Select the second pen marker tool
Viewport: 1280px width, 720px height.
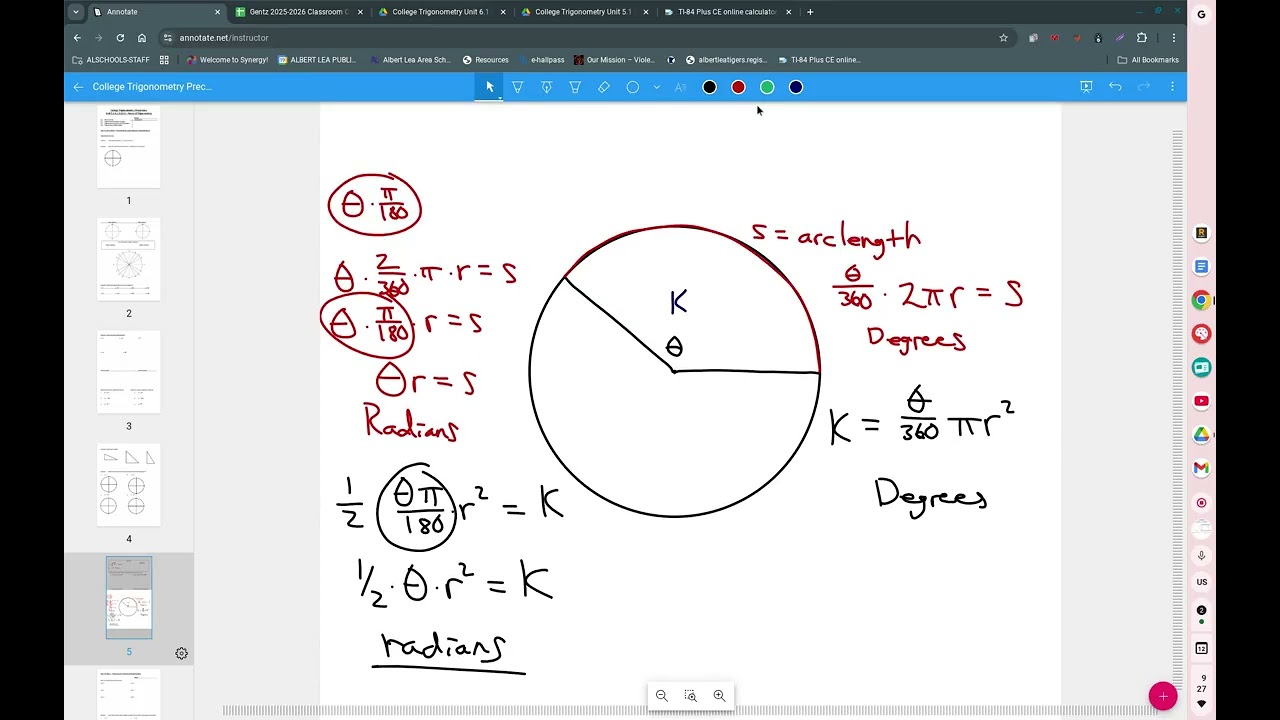coord(546,87)
